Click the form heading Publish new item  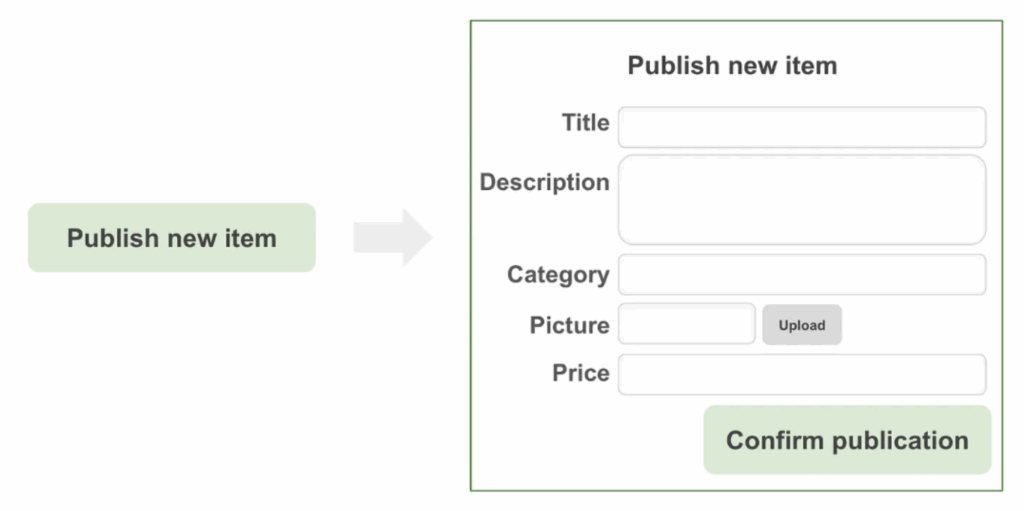(732, 66)
